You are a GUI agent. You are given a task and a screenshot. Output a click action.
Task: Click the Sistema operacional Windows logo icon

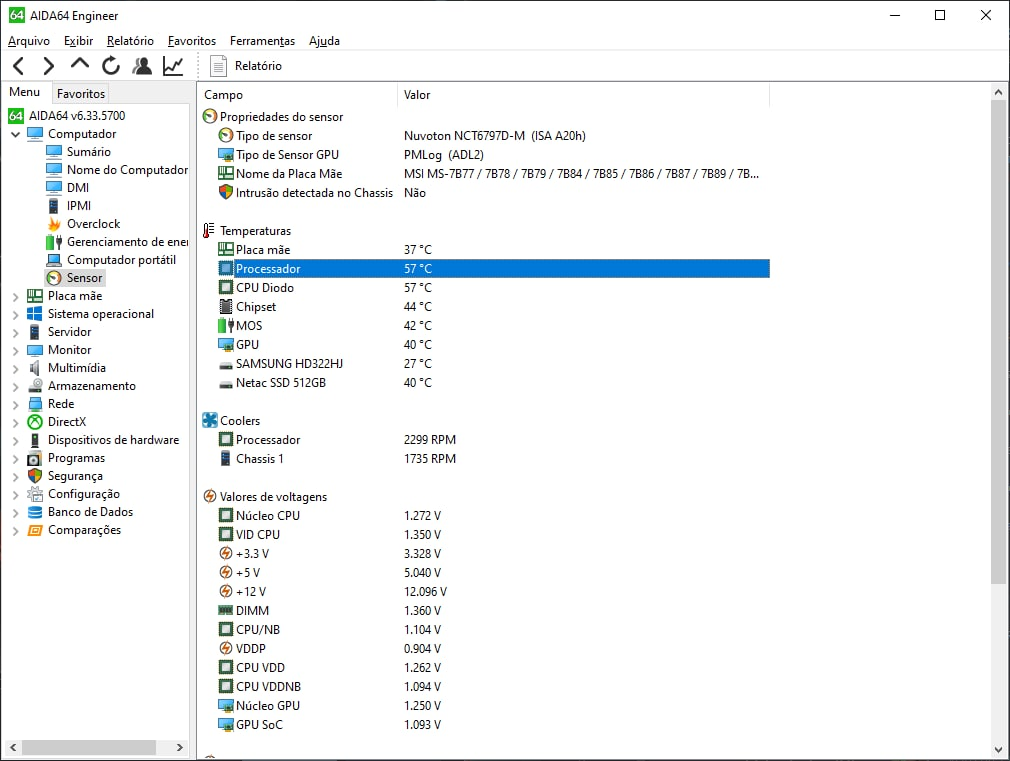coord(35,314)
